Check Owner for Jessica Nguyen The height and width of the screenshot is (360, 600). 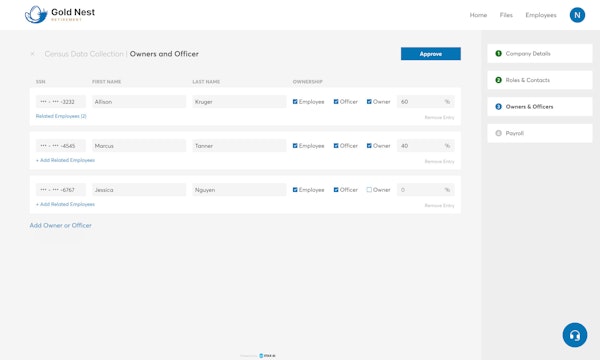[x=369, y=190]
